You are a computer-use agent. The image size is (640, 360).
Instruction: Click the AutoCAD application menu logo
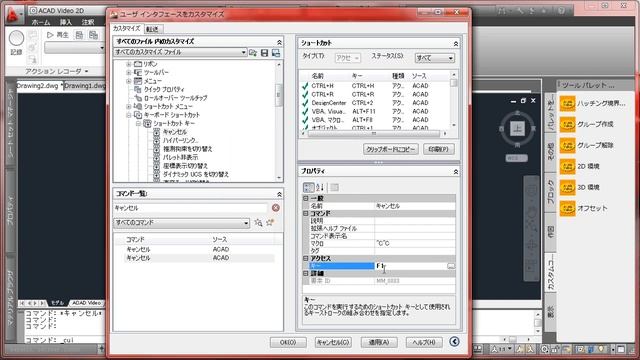coord(13,14)
